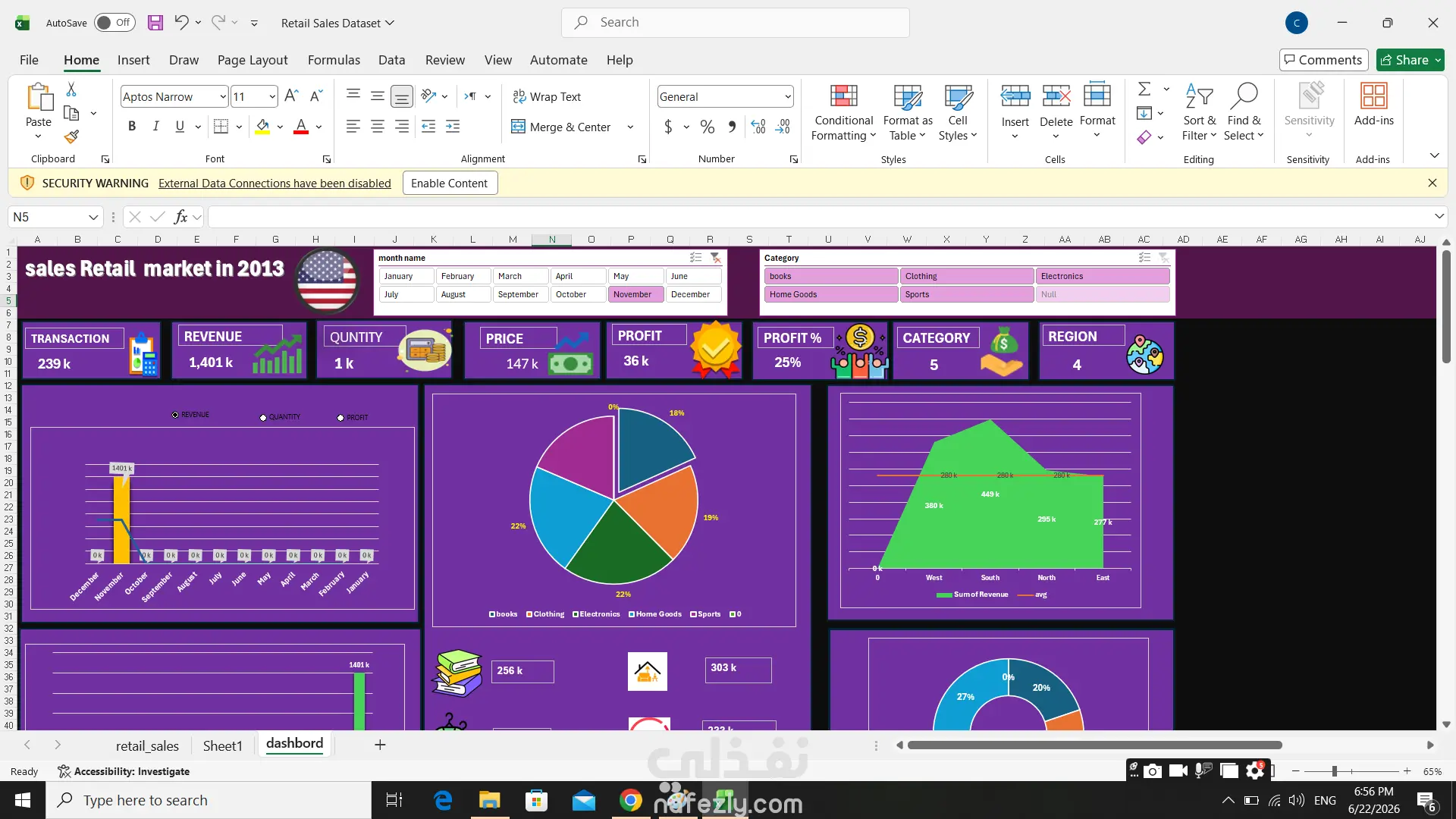This screenshot has height=819, width=1456.
Task: Open Conditional Formatting menu
Action: tap(843, 113)
